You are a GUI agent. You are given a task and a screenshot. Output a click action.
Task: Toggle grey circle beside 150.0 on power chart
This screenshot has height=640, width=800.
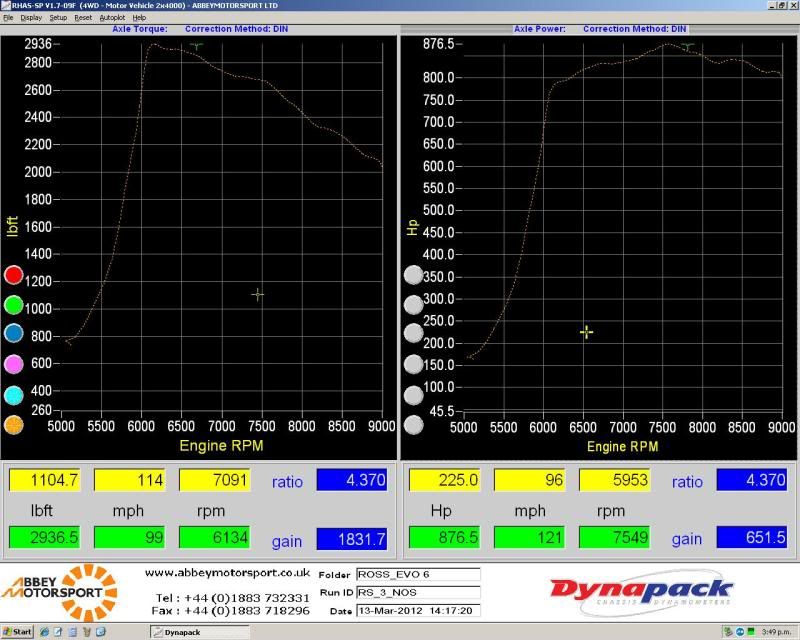[413, 364]
